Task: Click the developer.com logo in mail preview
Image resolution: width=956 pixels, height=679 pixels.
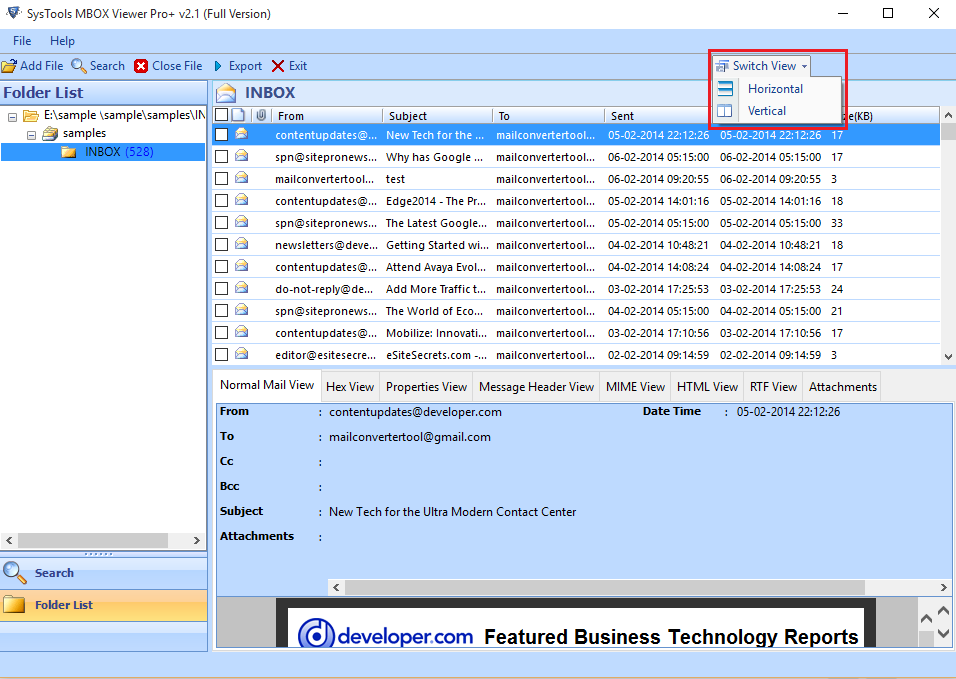Action: (x=385, y=634)
